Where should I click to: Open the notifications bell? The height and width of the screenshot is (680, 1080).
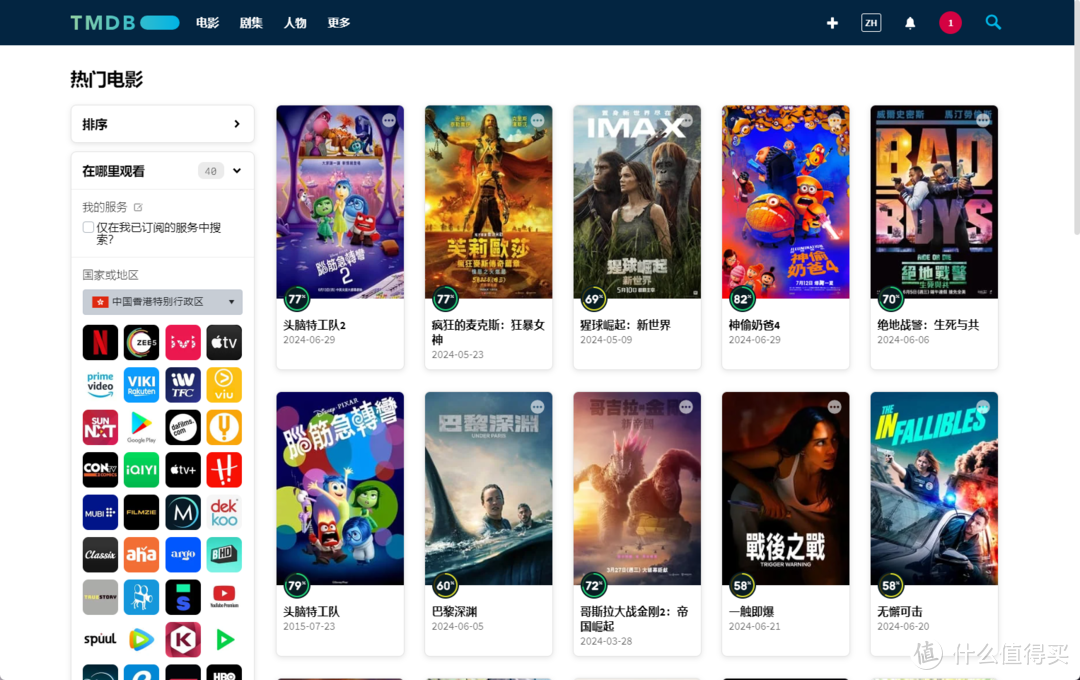[910, 23]
